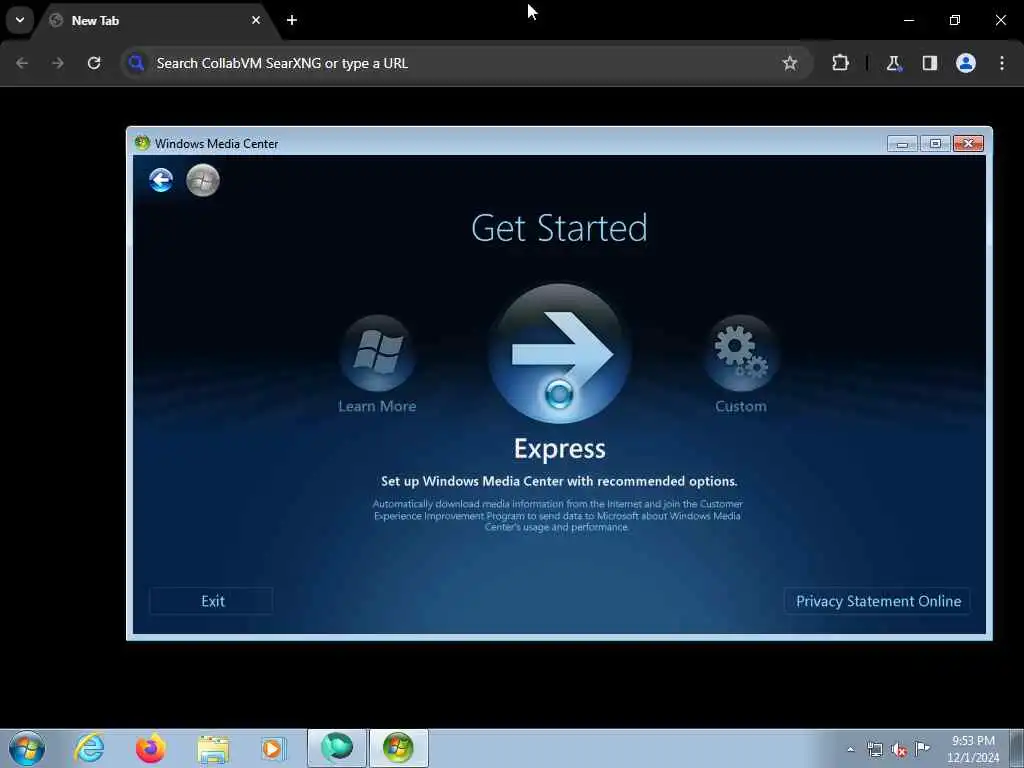Screen dimensions: 1024x768
Task: Focus the browser address bar
Action: pyautogui.click(x=466, y=63)
